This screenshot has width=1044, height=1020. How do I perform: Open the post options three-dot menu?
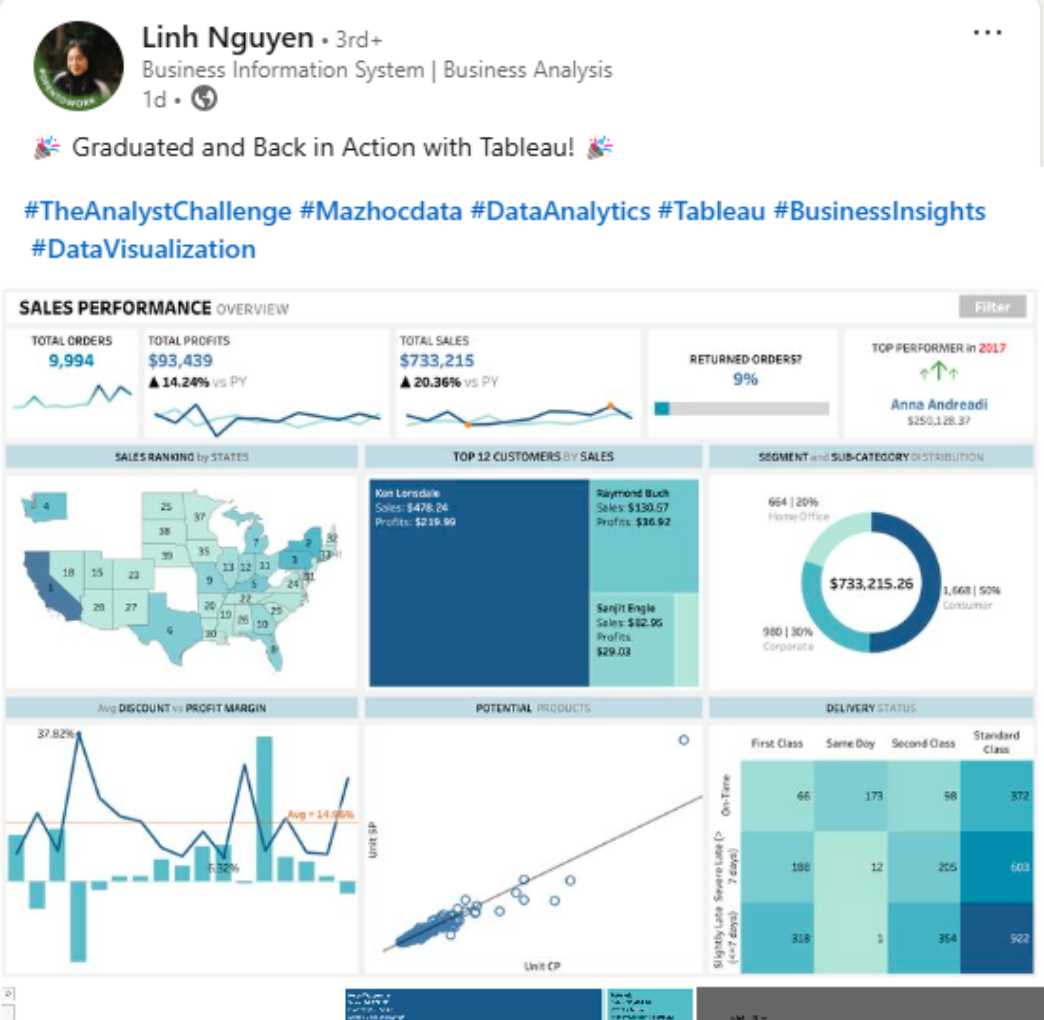[986, 33]
